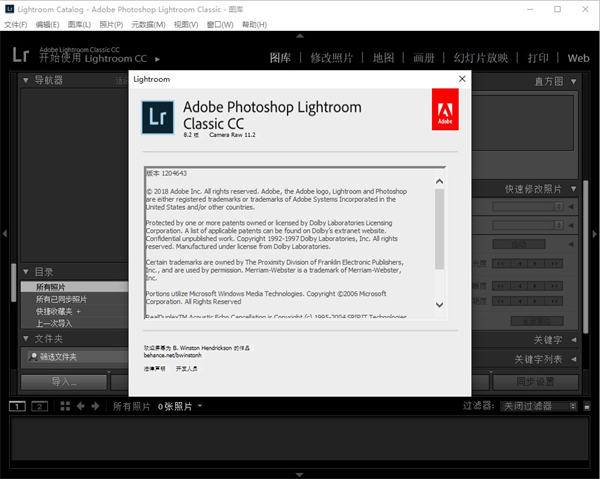
Task: Click the 同步设置 button
Action: (x=535, y=382)
